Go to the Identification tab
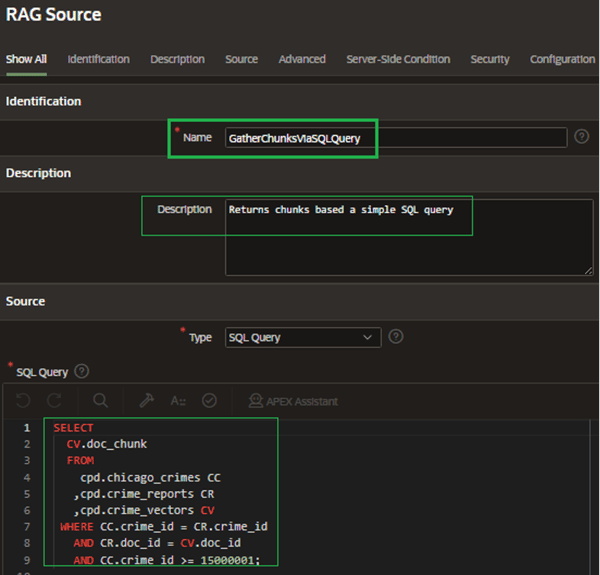 coord(98,59)
